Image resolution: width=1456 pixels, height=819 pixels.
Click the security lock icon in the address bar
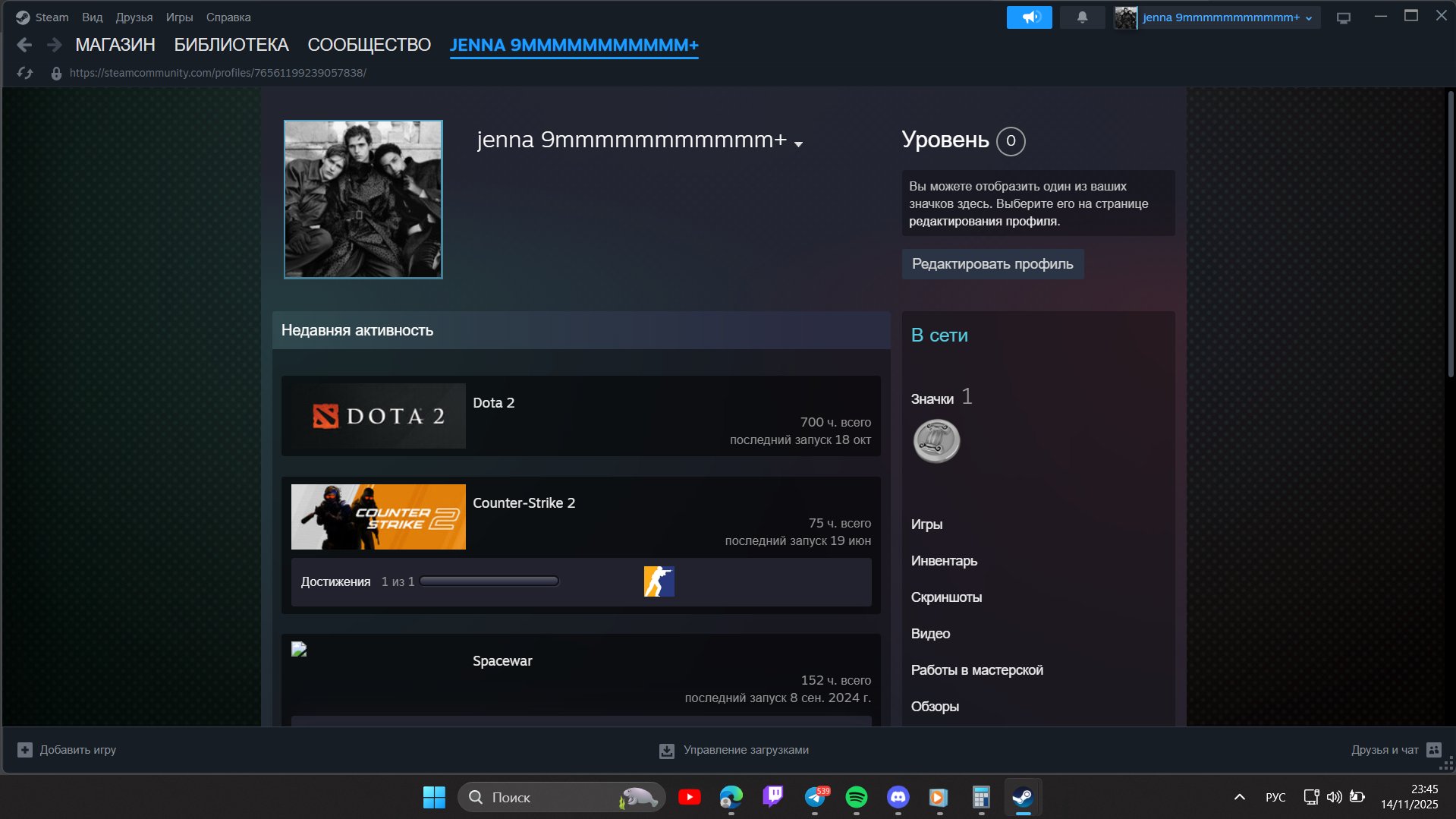(x=54, y=72)
